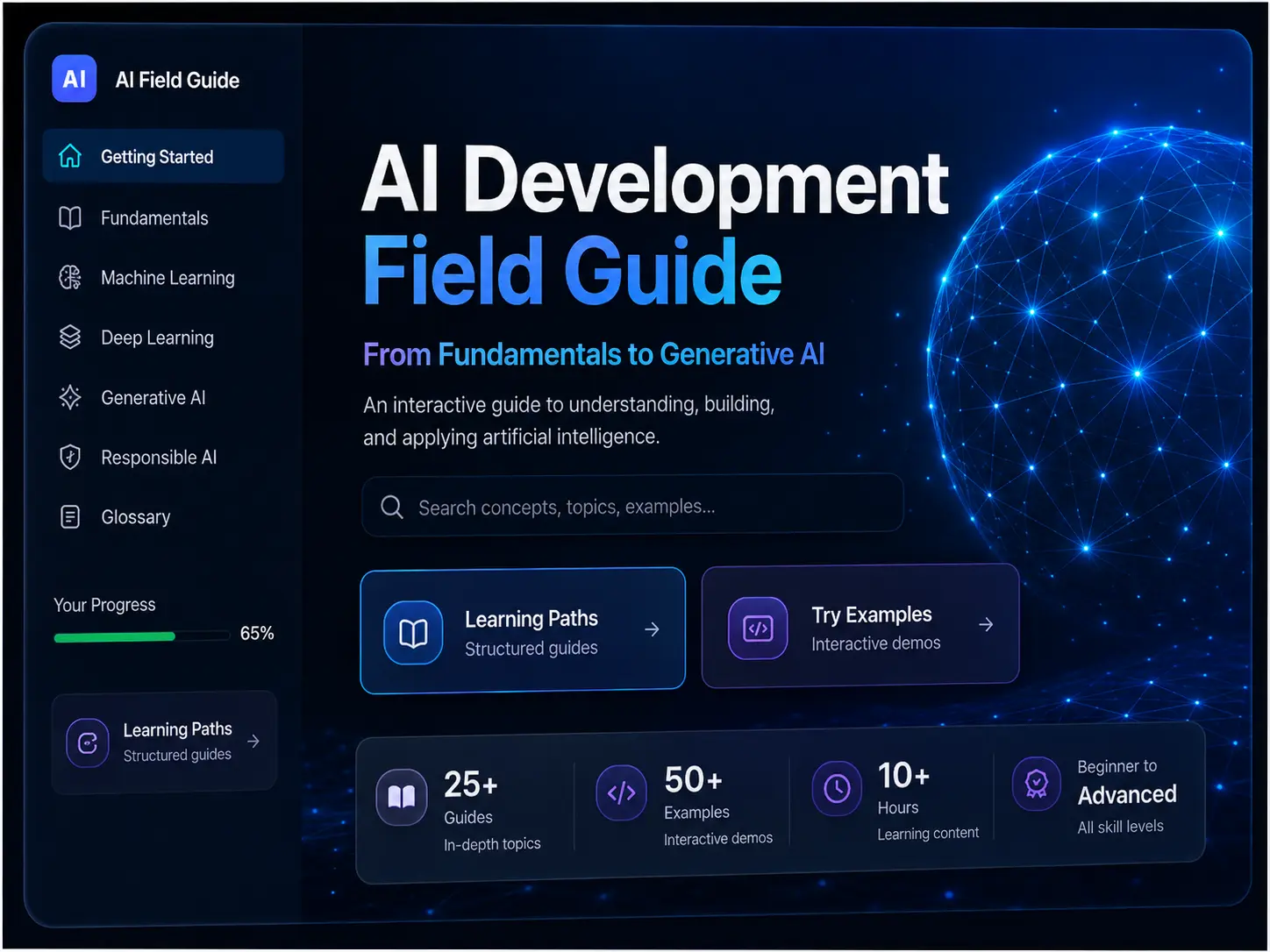This screenshot has width=1270, height=952.
Task: Click the "Your Progress" label
Action: [x=104, y=605]
